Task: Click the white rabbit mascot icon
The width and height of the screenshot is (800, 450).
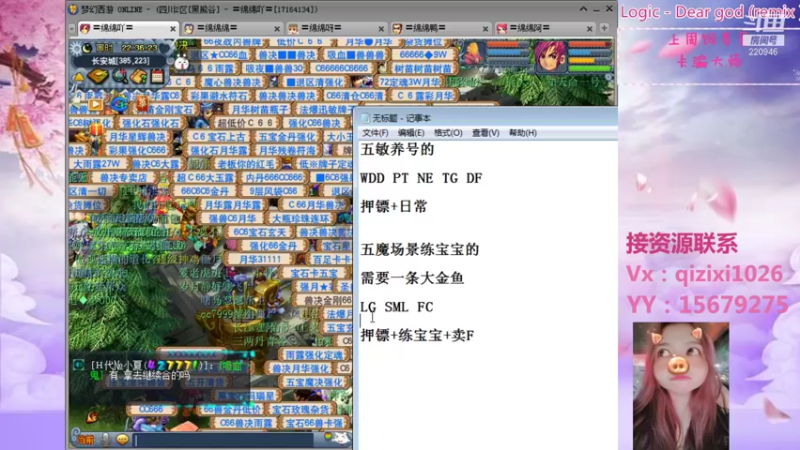Action: click(182, 63)
